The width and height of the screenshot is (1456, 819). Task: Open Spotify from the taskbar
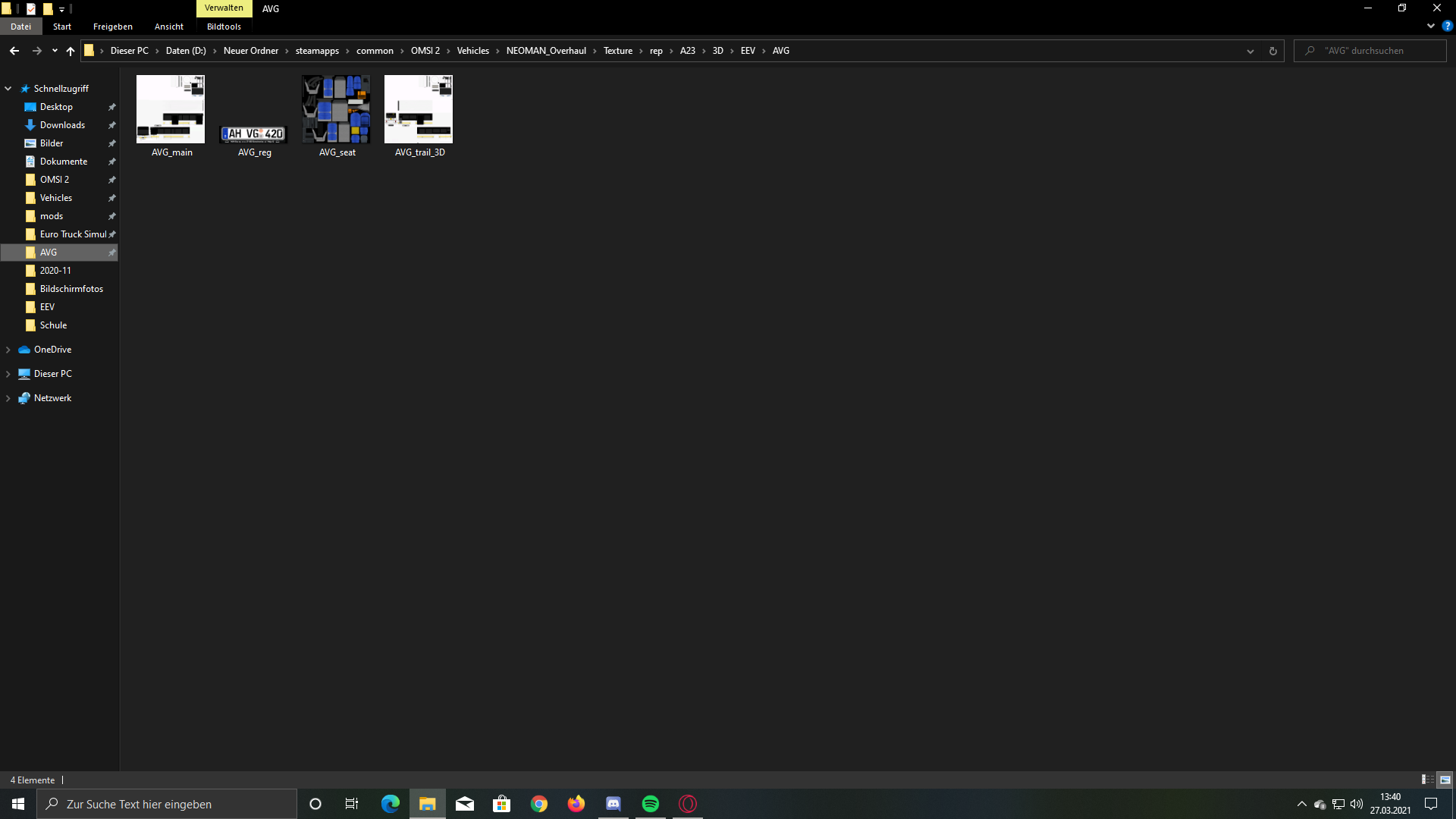tap(651, 804)
